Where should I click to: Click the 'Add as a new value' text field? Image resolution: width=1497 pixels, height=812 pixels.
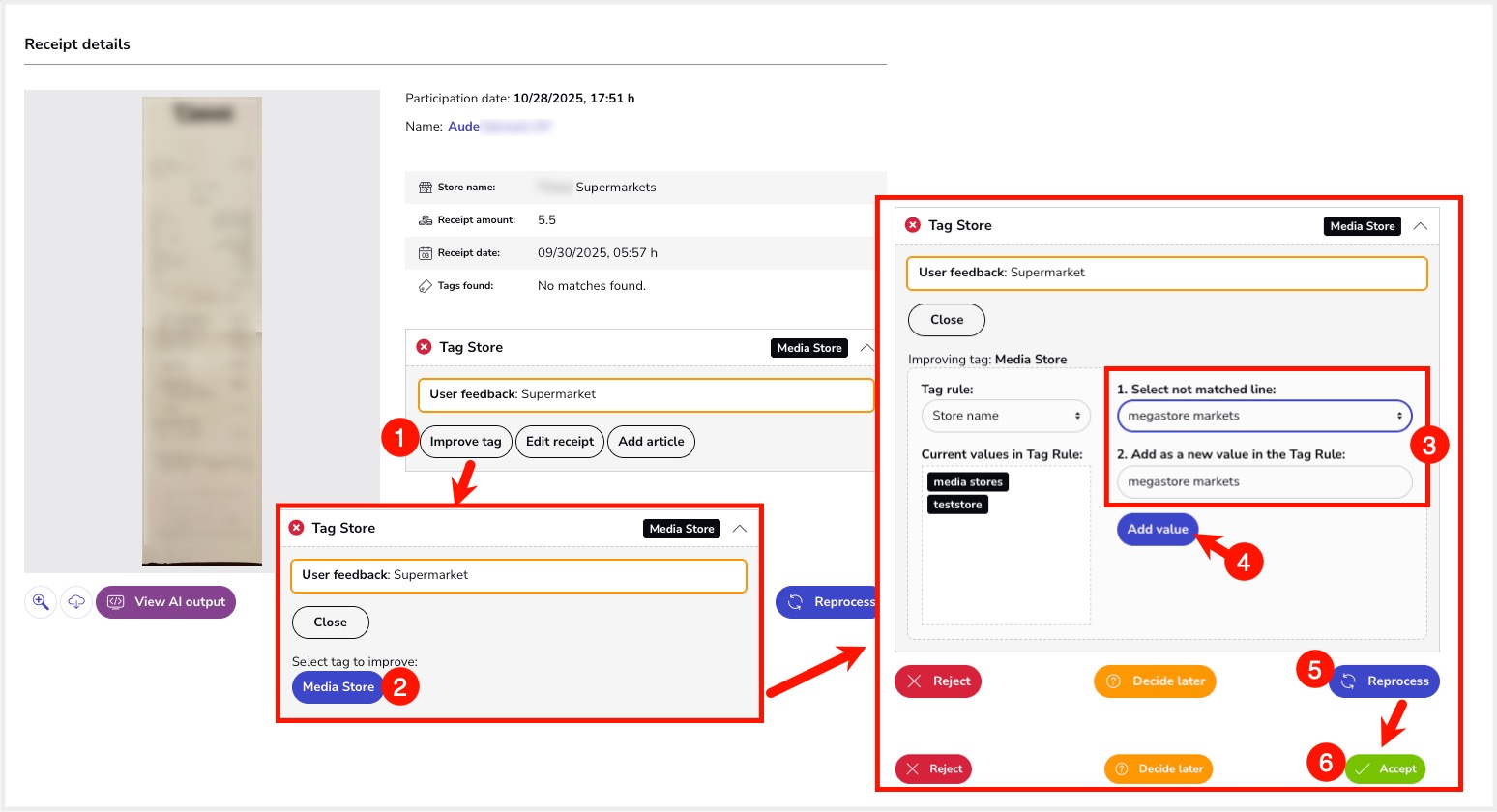pos(1264,481)
